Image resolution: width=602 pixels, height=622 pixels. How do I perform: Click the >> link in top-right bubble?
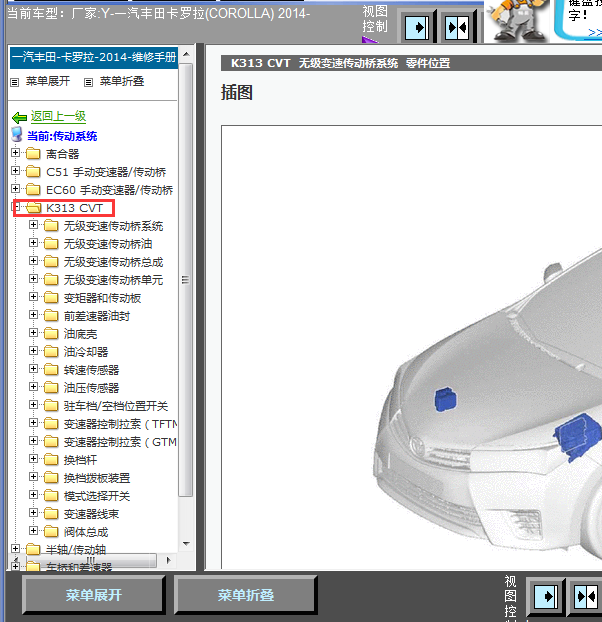coord(594,32)
